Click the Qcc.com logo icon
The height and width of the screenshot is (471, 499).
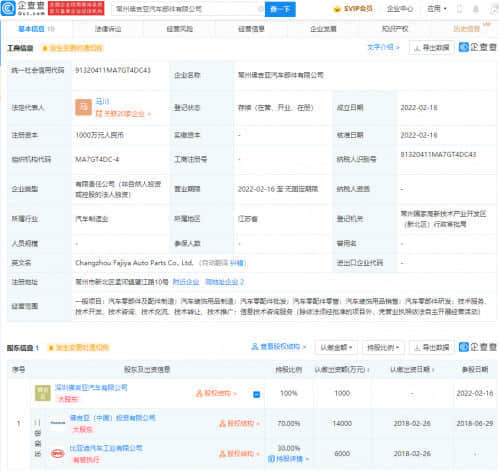8,8
